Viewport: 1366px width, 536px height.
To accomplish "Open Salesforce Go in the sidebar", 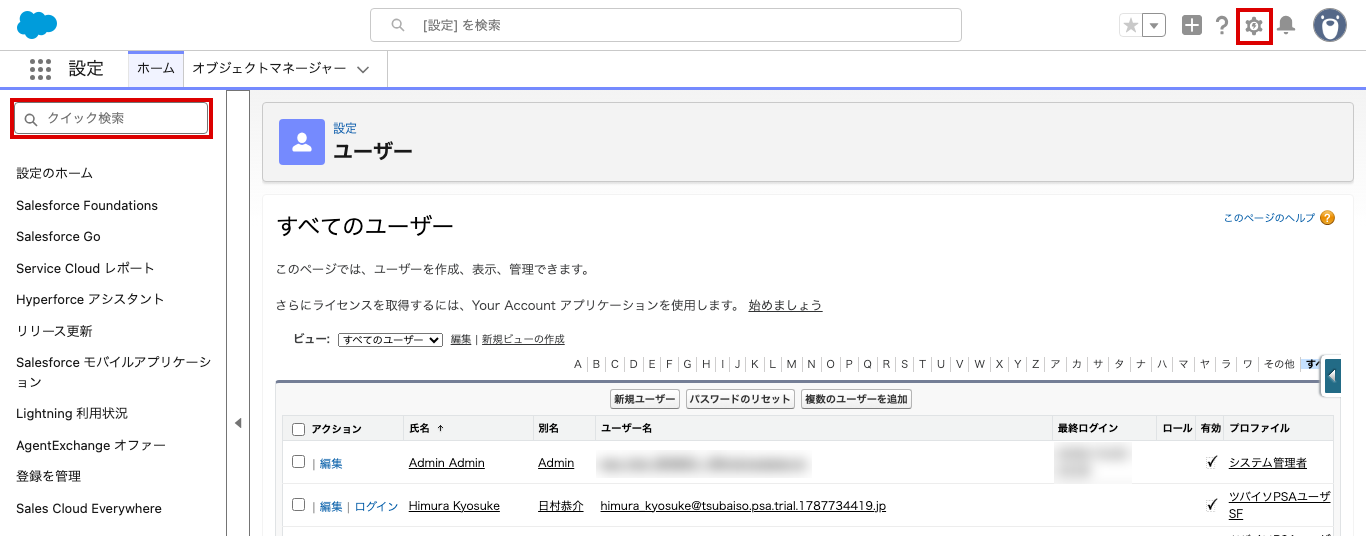I will [58, 236].
